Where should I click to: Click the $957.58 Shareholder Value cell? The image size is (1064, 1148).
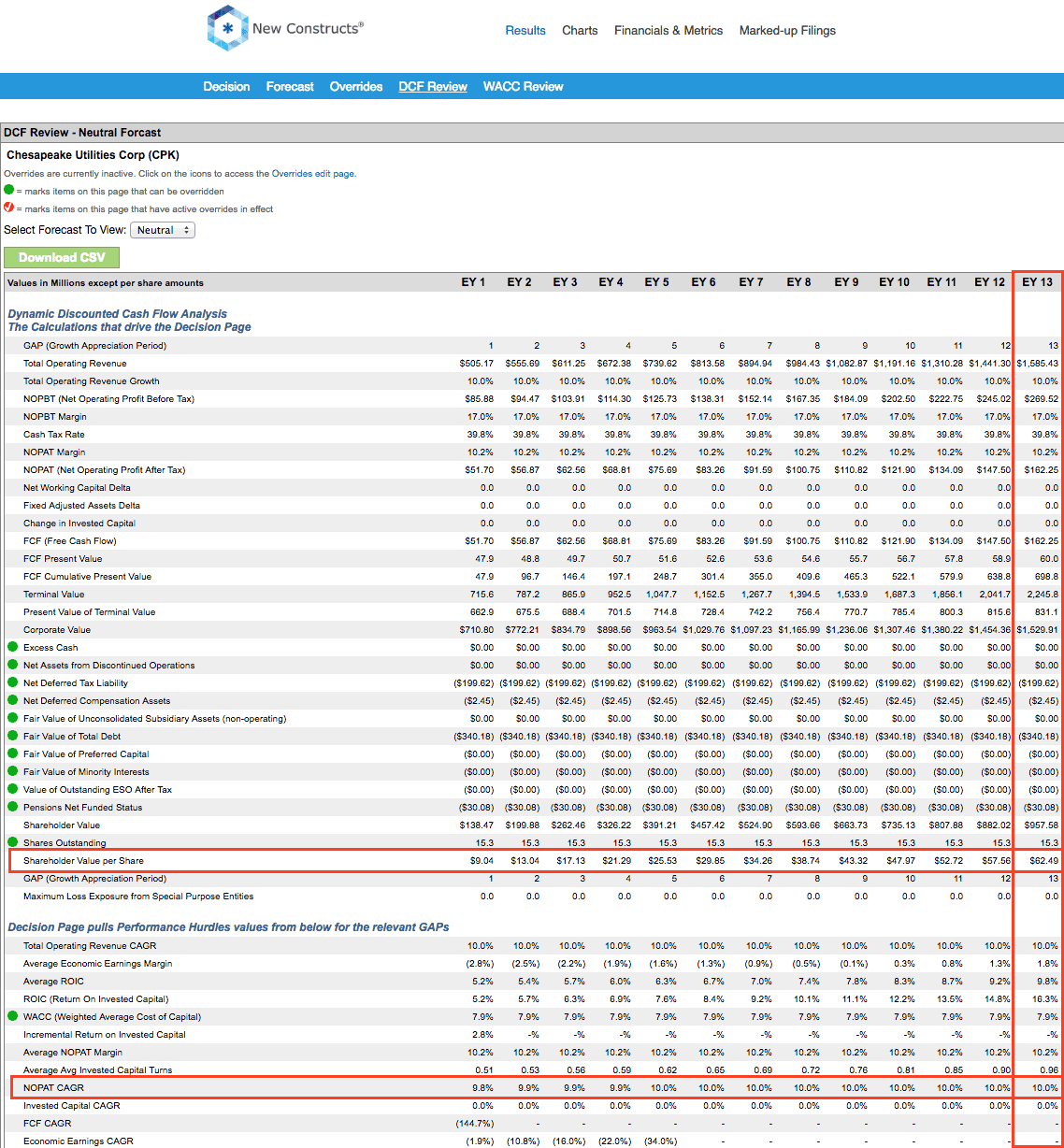[1041, 825]
